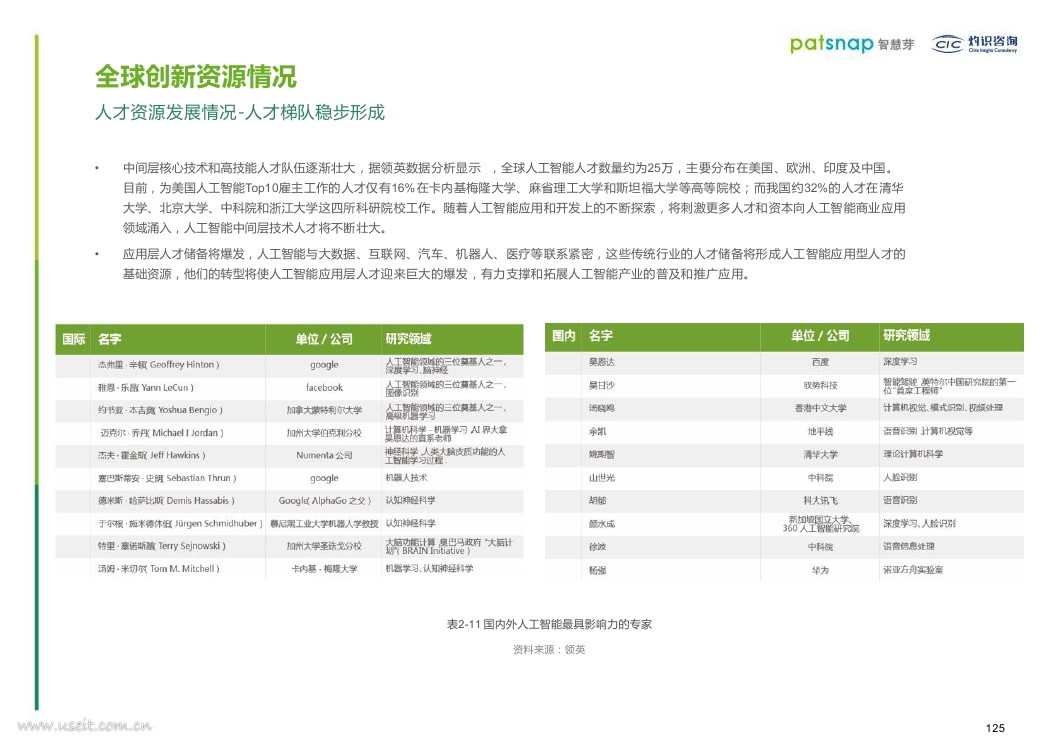
Task: Click the page number 125
Action: (x=995, y=728)
